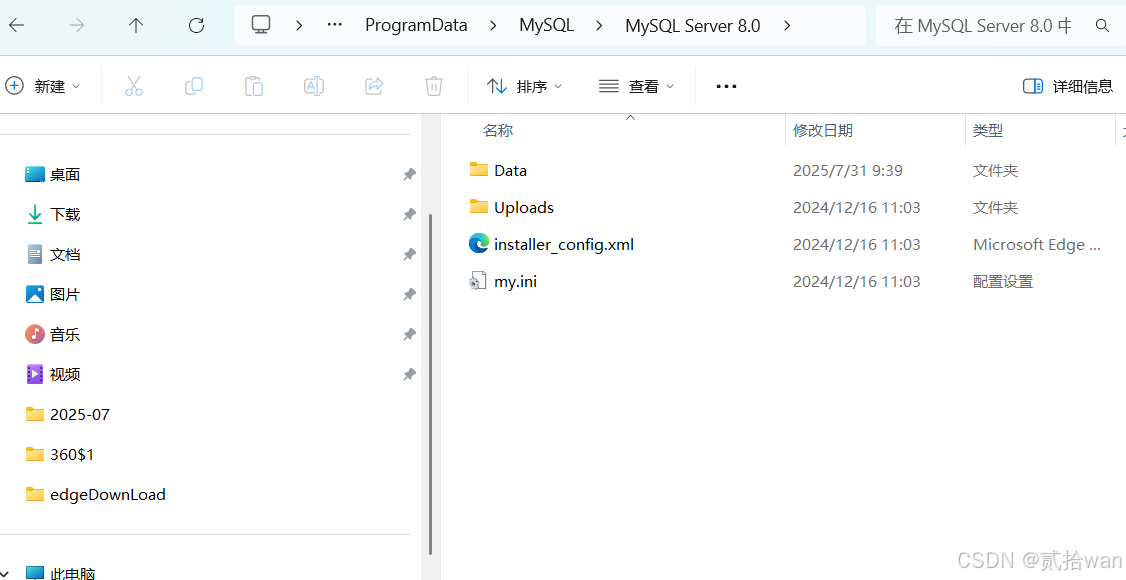This screenshot has height=580, width=1126.
Task: Click the date 2025/7/31 9:39
Action: [847, 170]
